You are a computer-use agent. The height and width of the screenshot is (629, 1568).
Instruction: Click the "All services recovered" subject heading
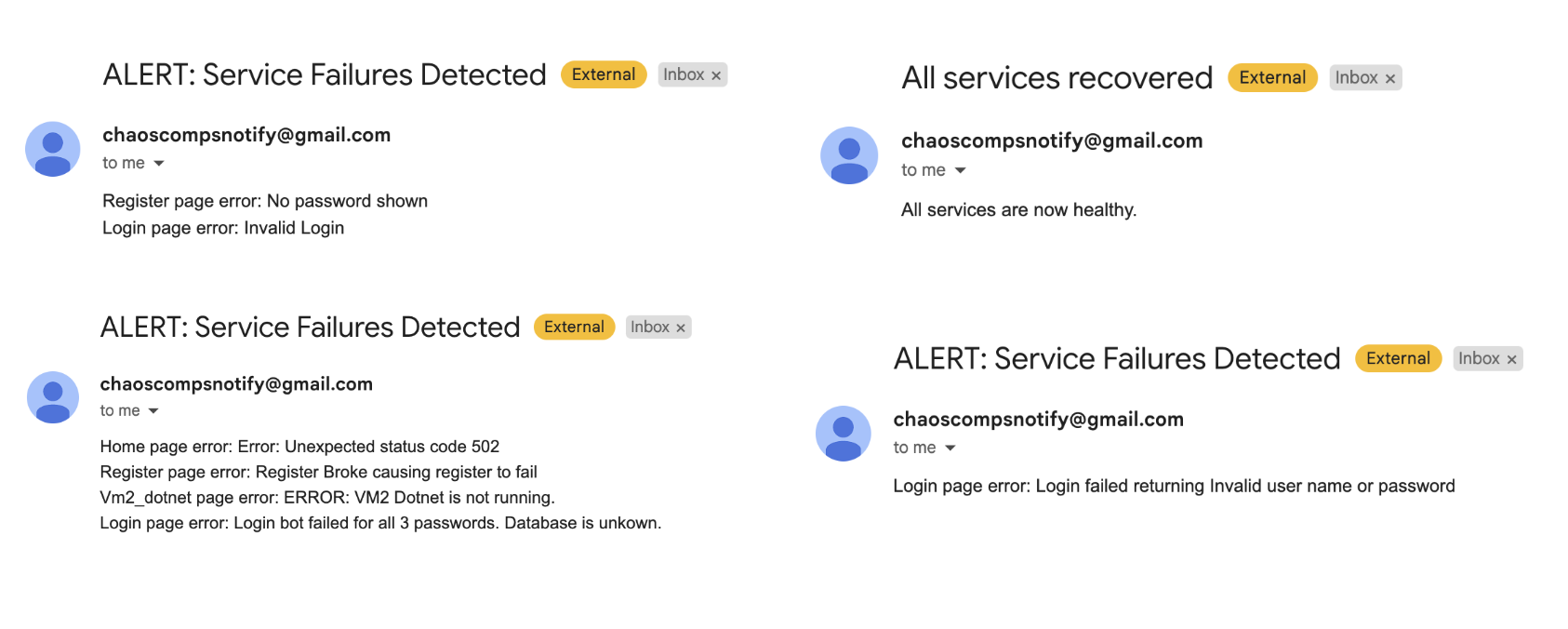[1056, 78]
